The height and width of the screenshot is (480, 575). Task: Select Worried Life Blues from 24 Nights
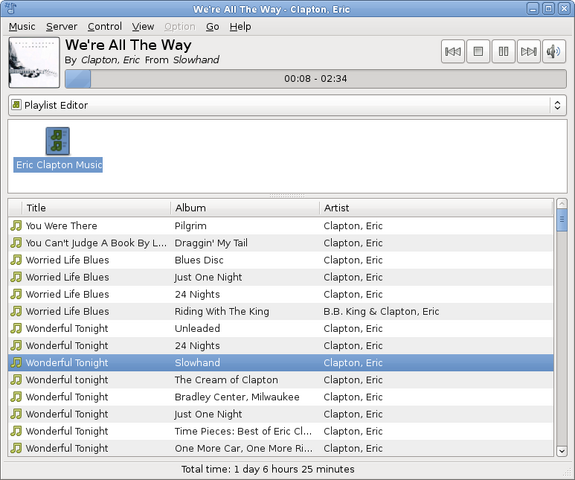pyautogui.click(x=281, y=294)
